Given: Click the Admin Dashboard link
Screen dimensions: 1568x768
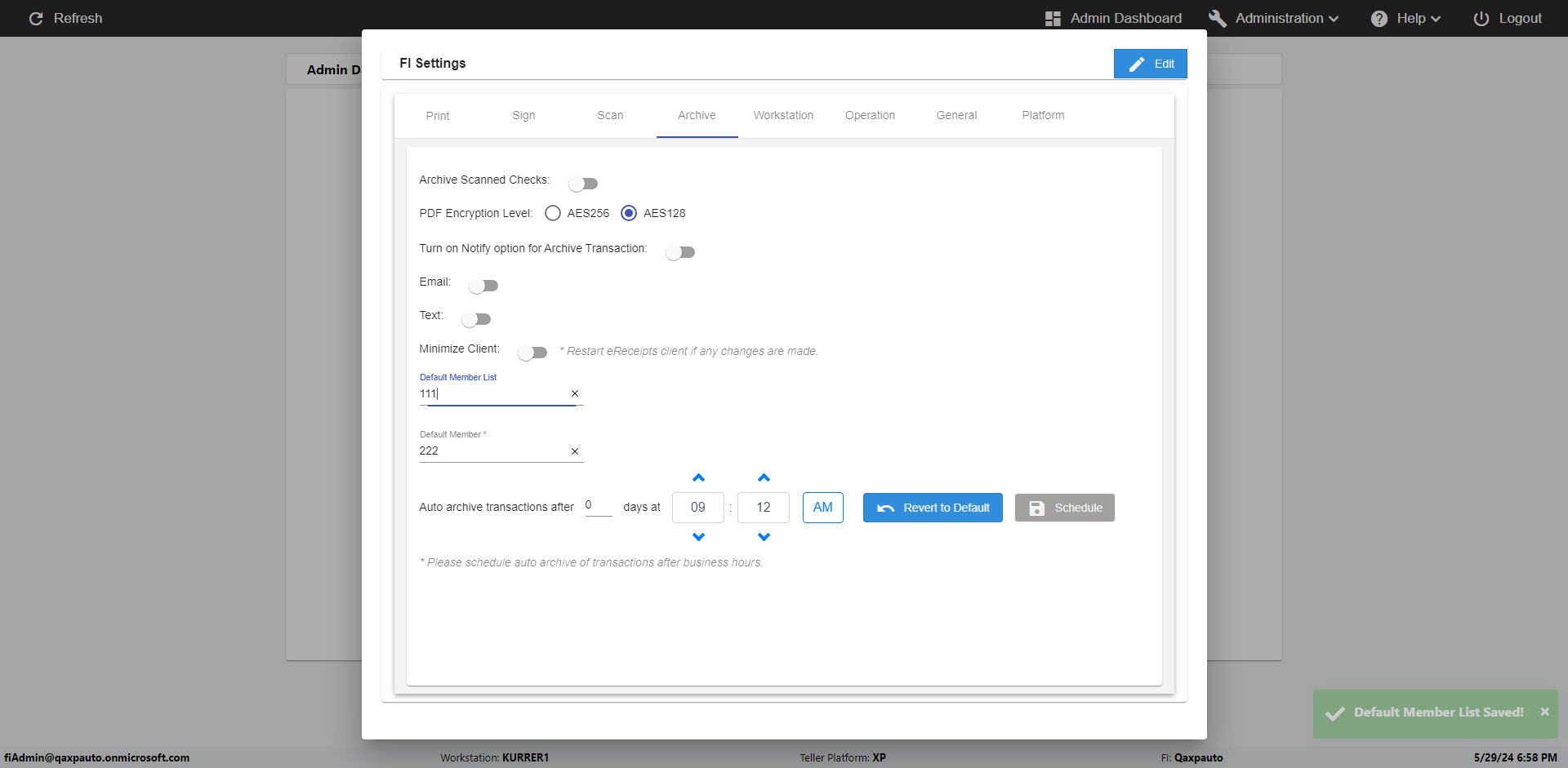Looking at the screenshot, I should 1126,18.
